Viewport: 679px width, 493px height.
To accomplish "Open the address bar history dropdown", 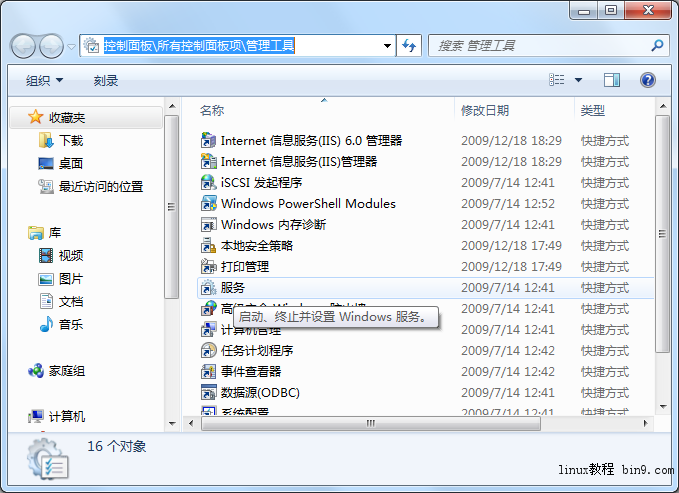I will 387,45.
